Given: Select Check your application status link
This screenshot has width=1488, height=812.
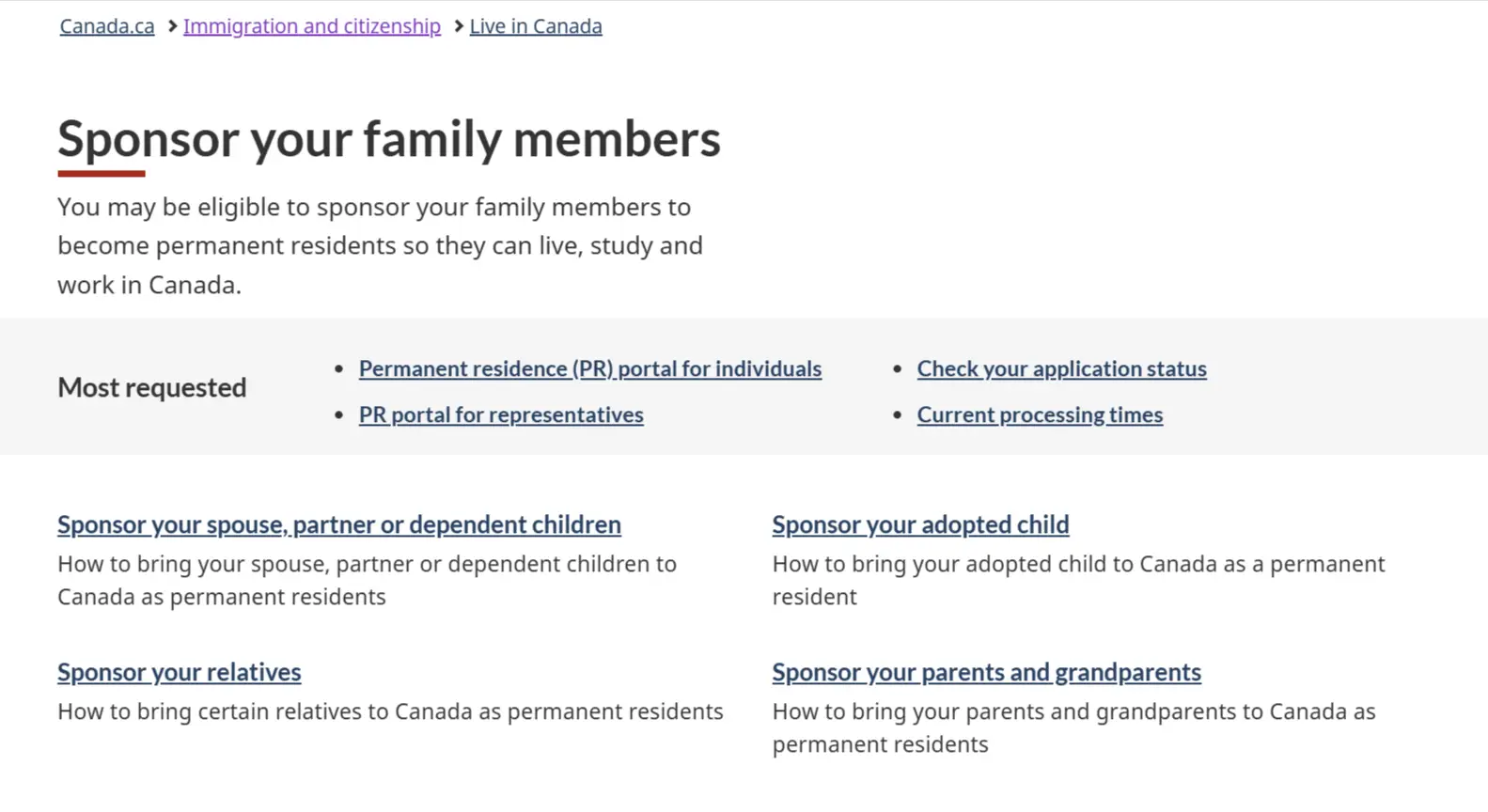Looking at the screenshot, I should (1061, 368).
